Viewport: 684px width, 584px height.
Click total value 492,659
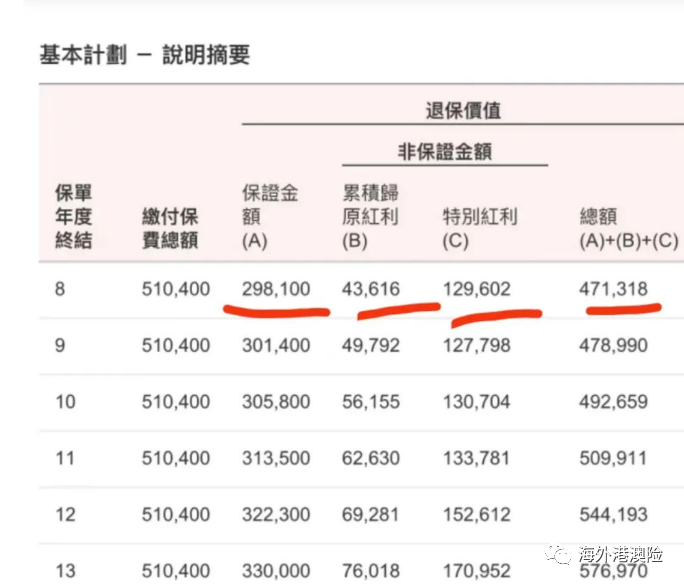point(613,402)
